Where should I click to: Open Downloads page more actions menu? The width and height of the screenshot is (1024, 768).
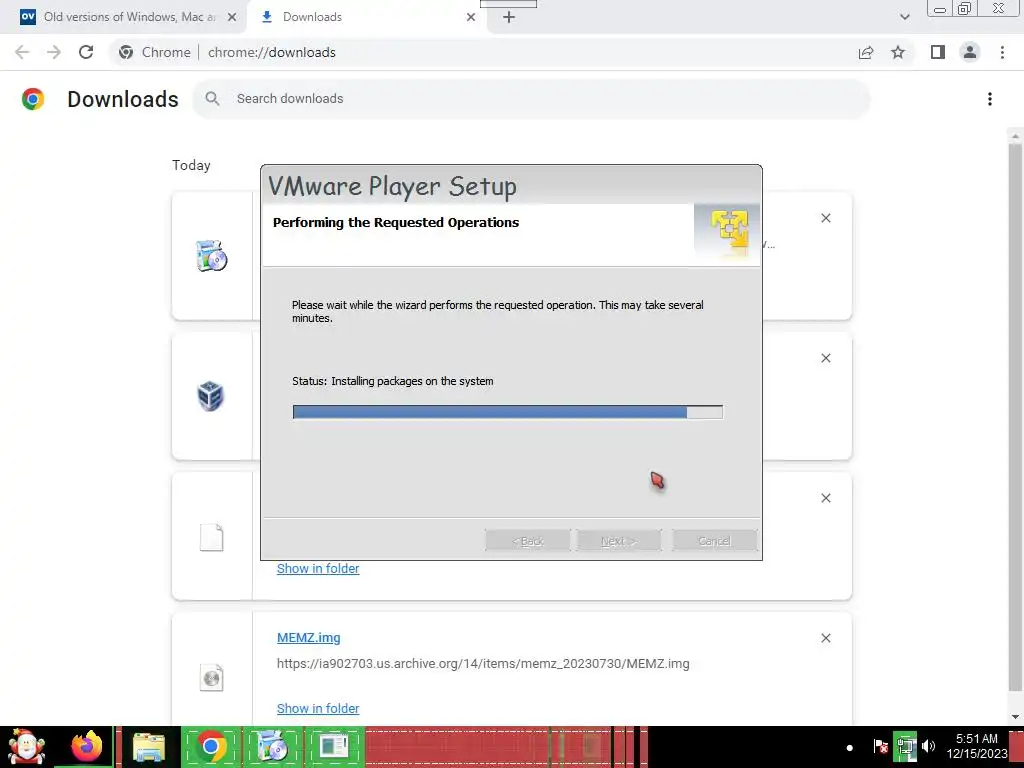coord(990,99)
